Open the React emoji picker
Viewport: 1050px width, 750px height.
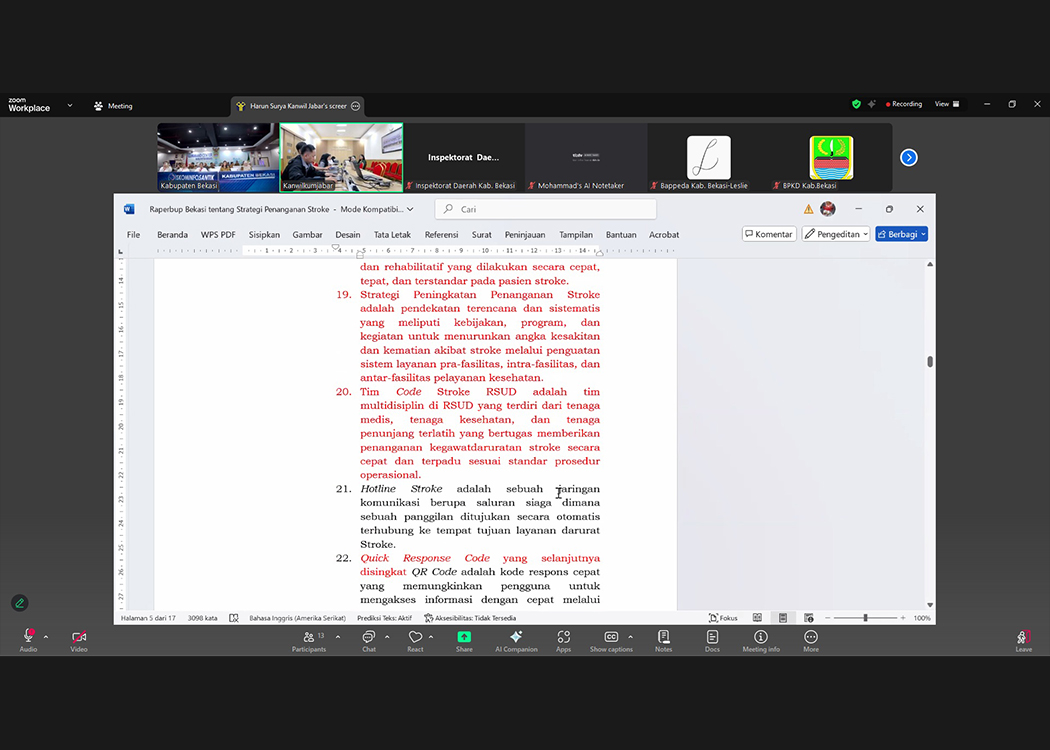415,638
